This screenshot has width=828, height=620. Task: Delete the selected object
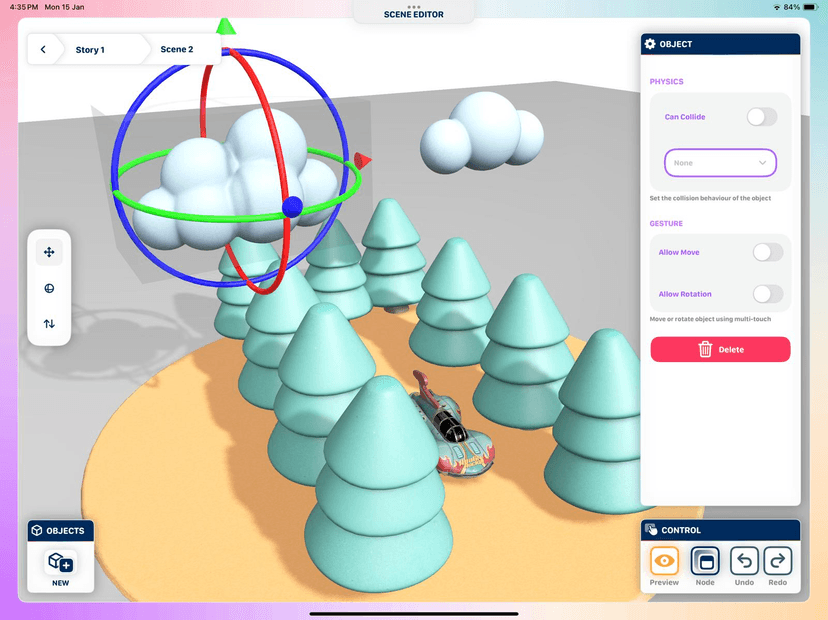tap(720, 349)
